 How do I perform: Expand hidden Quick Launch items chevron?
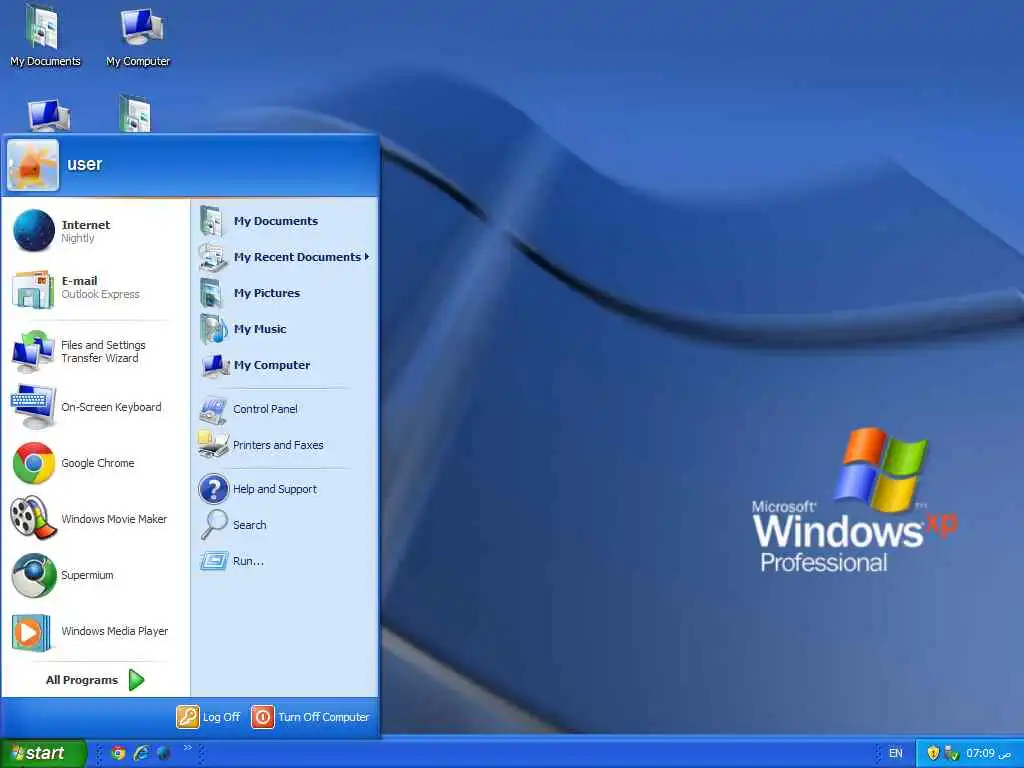pos(187,748)
